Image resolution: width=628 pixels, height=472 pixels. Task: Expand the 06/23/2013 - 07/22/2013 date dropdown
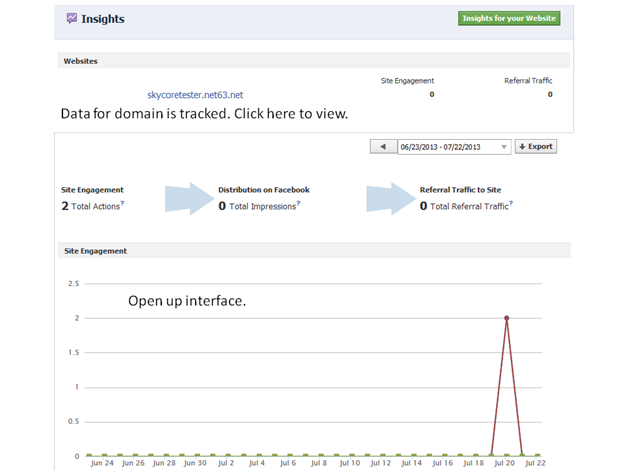coord(454,147)
